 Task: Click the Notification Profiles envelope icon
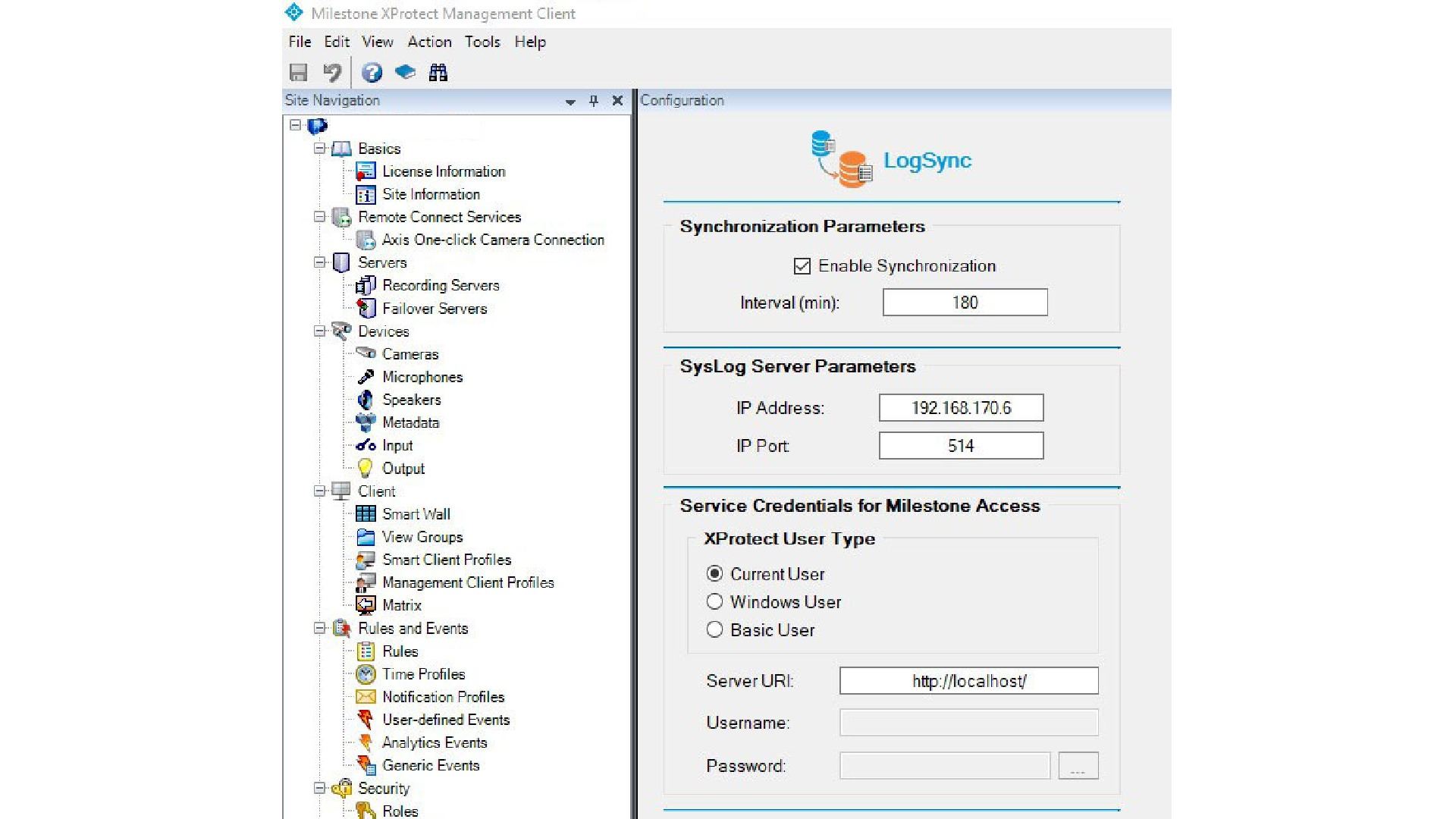point(366,697)
